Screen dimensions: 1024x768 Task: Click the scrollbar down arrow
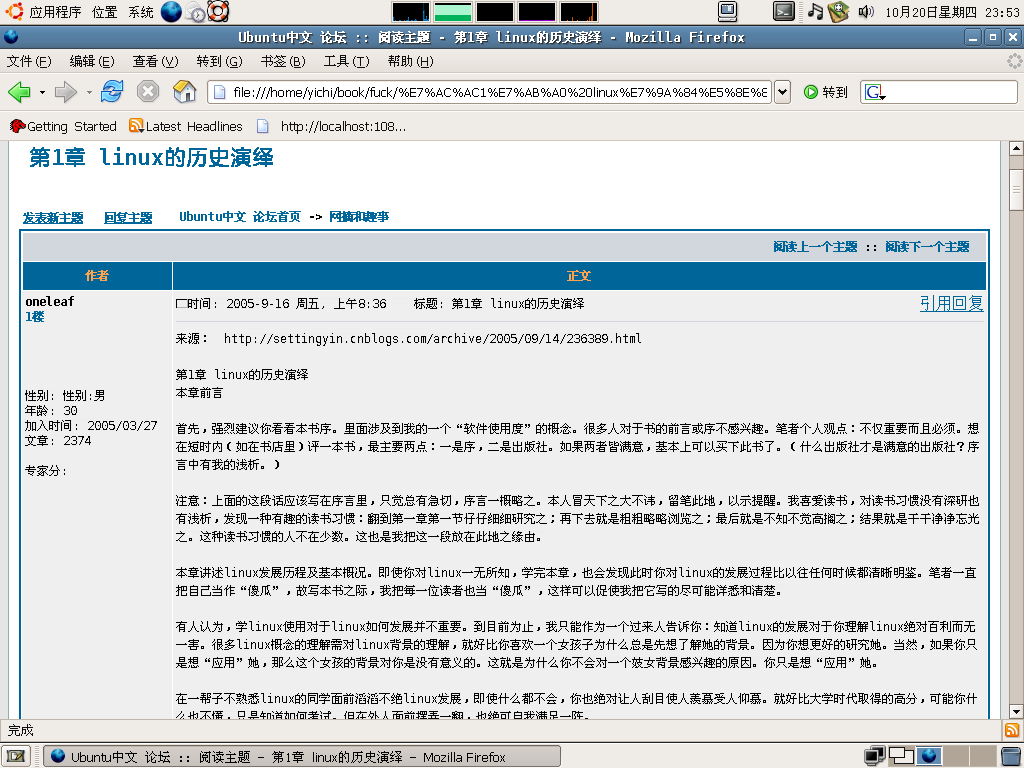(x=1016, y=712)
